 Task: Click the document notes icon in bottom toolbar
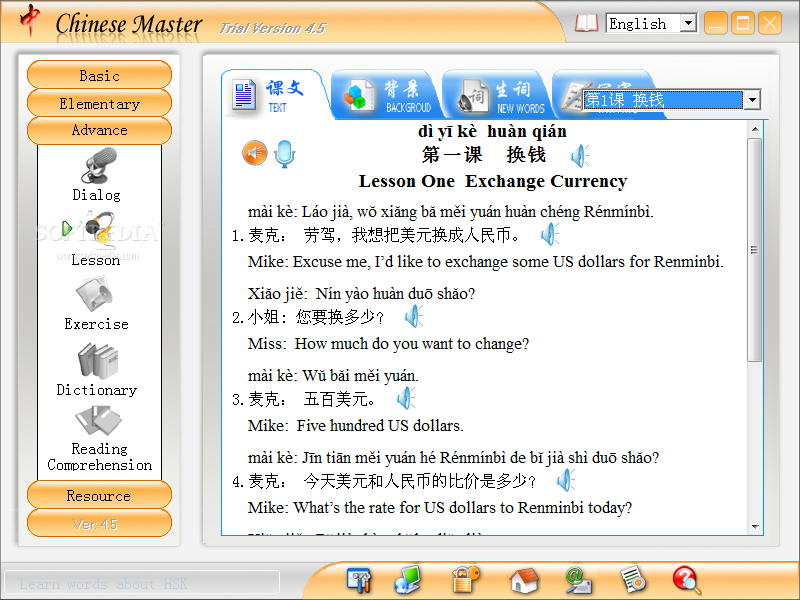point(633,581)
